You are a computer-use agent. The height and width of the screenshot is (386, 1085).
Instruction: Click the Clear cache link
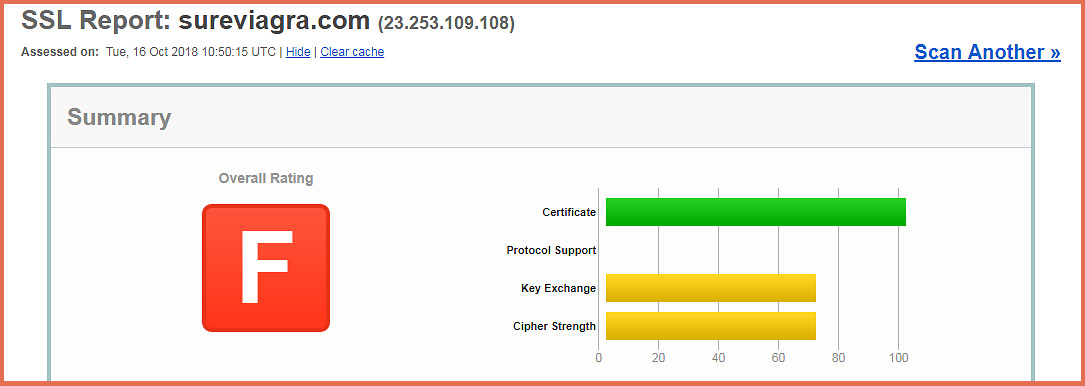(x=352, y=52)
